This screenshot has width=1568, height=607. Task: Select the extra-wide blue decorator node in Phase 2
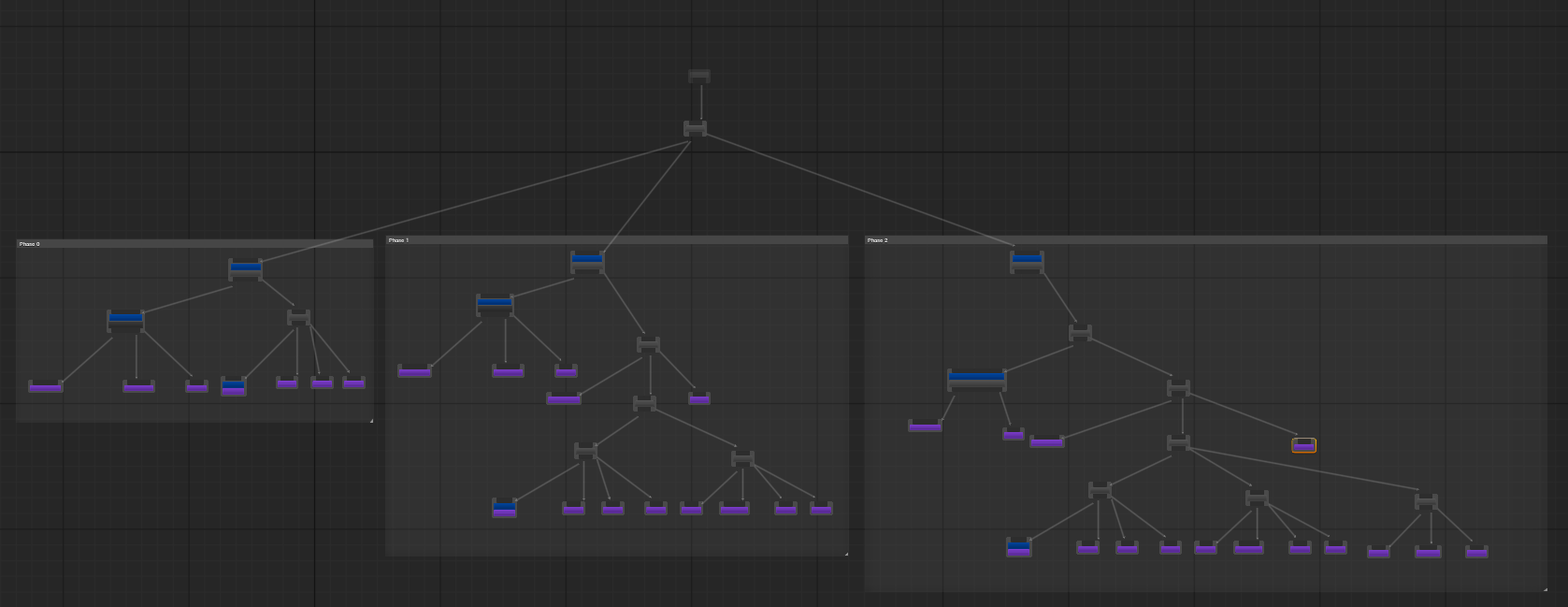click(976, 380)
